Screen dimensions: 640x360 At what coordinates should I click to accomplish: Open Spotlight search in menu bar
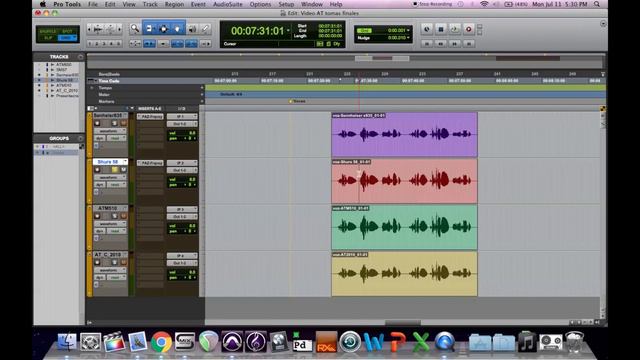click(597, 4)
